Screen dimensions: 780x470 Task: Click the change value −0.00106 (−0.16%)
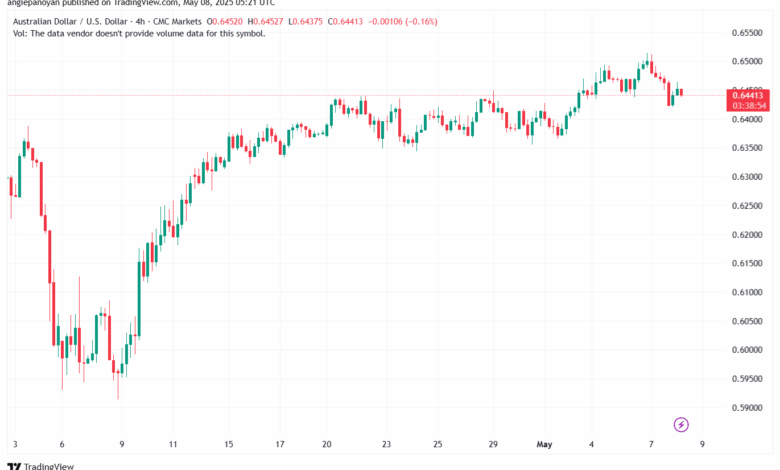click(402, 21)
